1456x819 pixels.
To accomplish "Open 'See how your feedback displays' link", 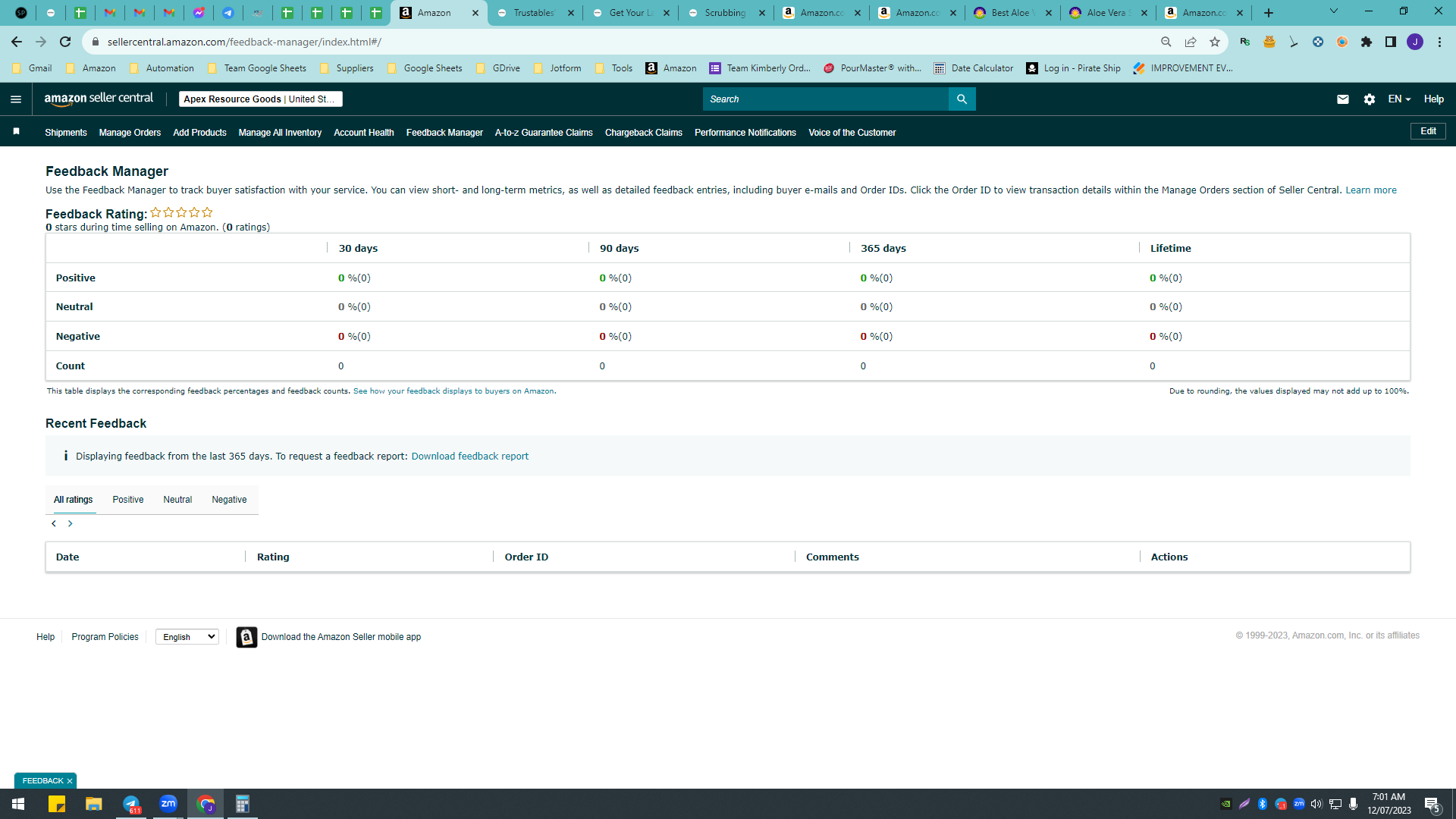I will coord(453,391).
